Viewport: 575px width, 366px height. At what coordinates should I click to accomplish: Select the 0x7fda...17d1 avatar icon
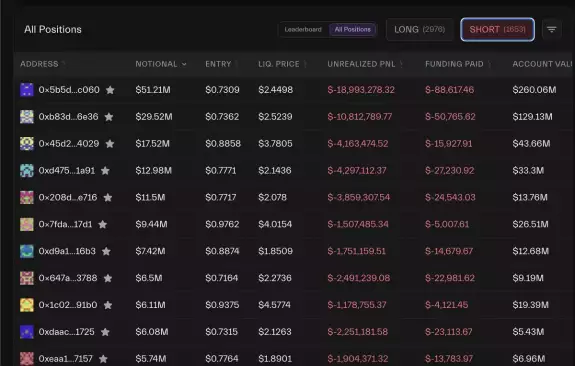click(x=27, y=224)
